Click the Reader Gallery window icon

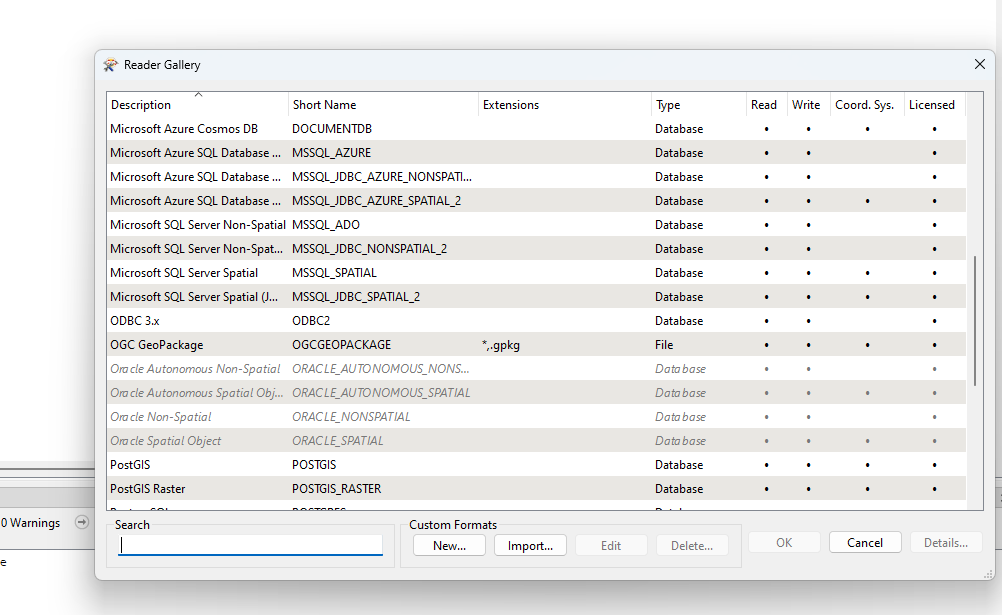pos(111,65)
